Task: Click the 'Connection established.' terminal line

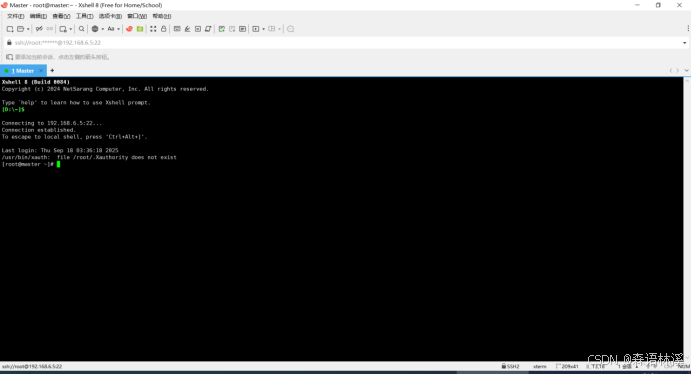Action: pyautogui.click(x=39, y=130)
